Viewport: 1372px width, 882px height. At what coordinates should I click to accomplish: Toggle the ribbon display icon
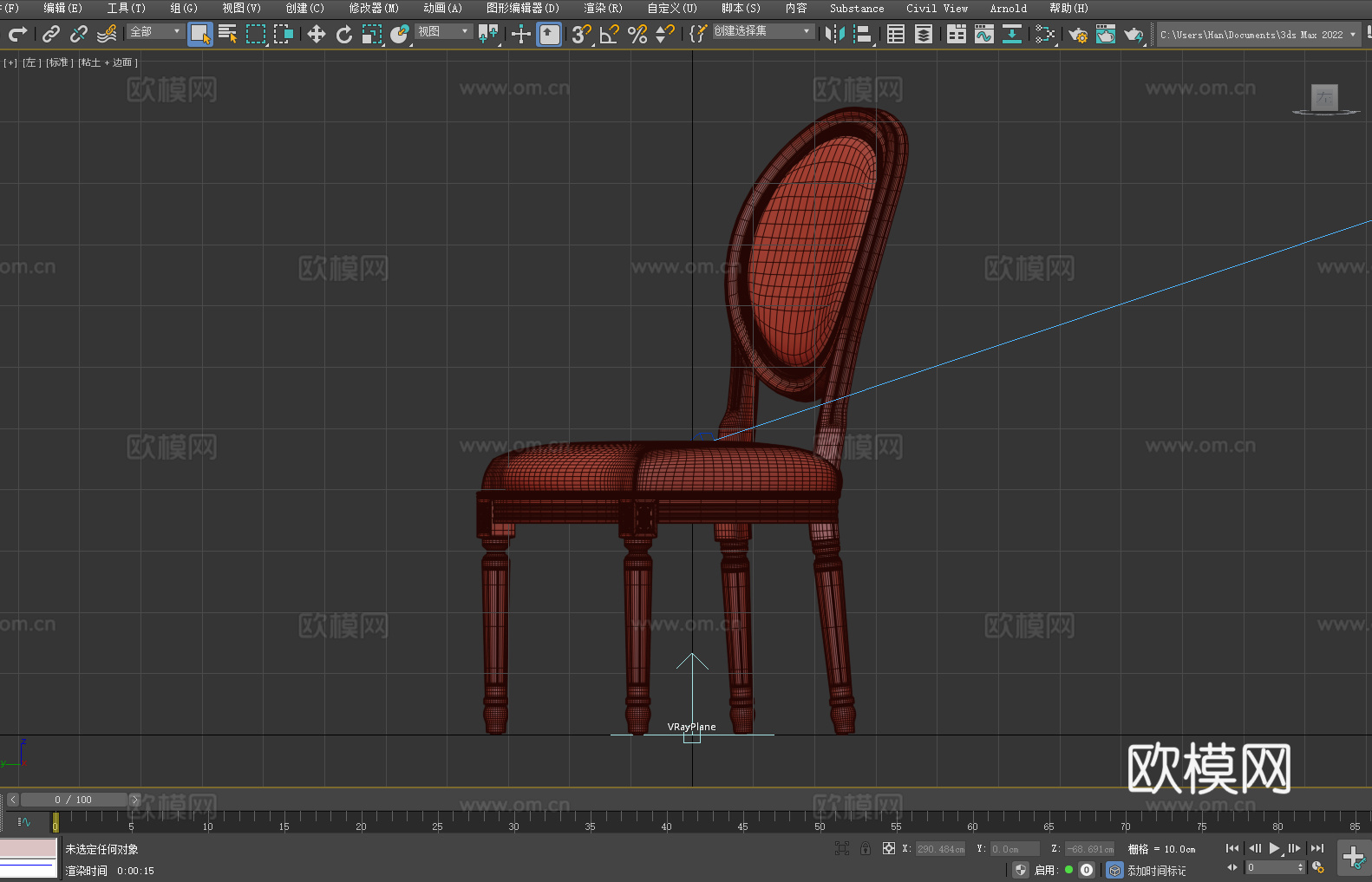point(957,34)
